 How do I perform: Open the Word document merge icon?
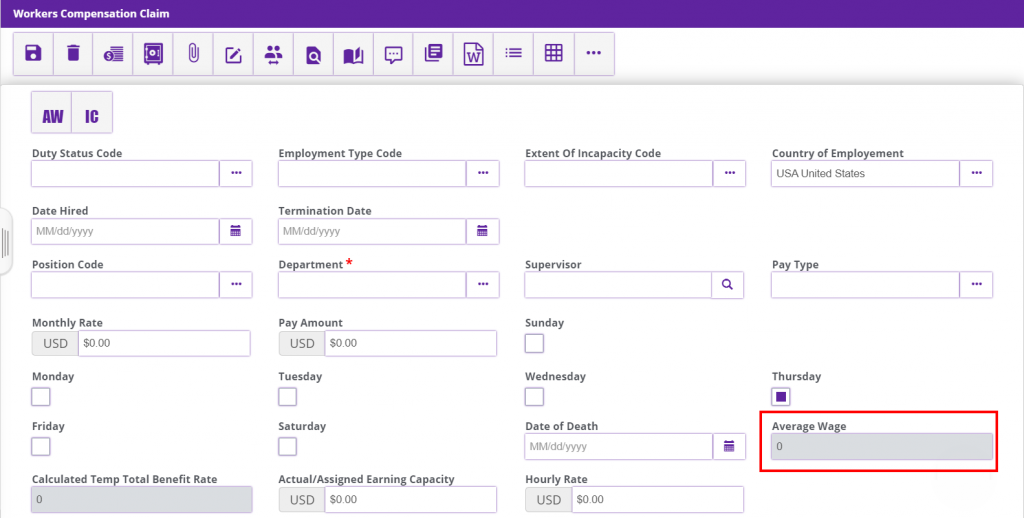click(473, 54)
